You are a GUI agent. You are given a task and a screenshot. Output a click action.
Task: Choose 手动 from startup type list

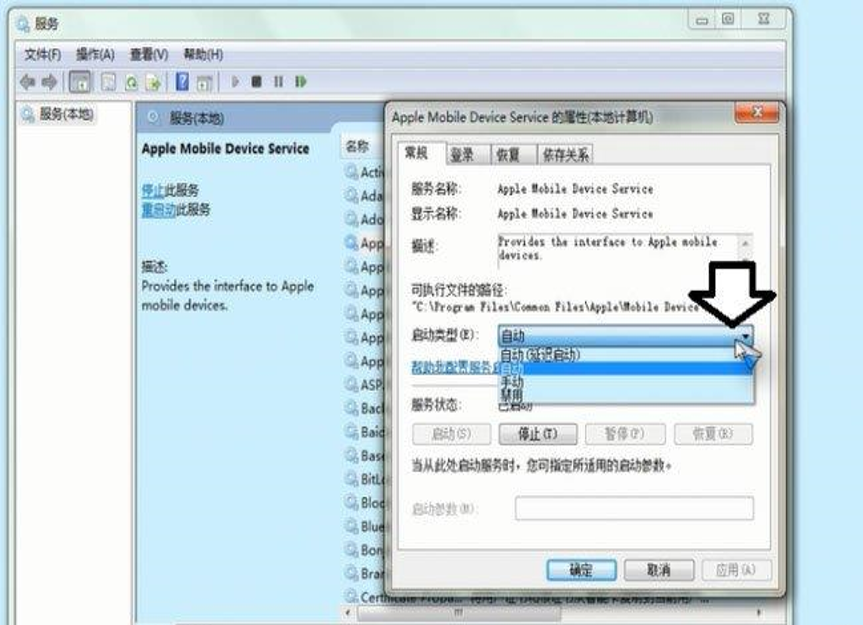click(x=626, y=381)
